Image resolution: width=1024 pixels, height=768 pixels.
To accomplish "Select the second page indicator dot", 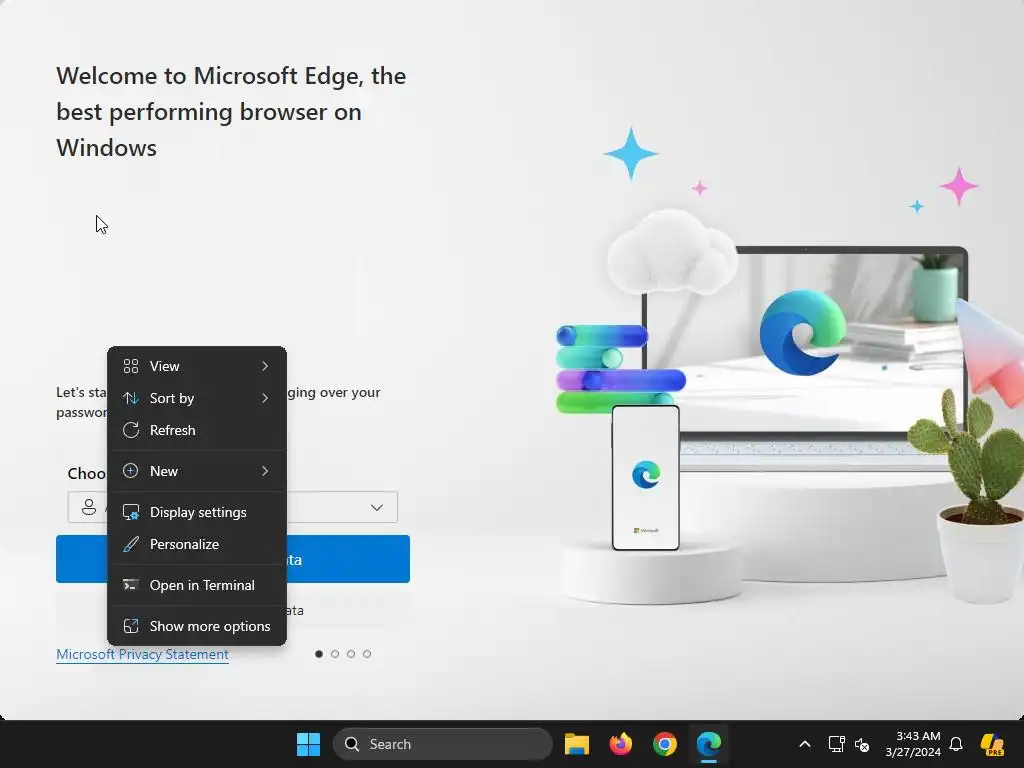I will (335, 654).
